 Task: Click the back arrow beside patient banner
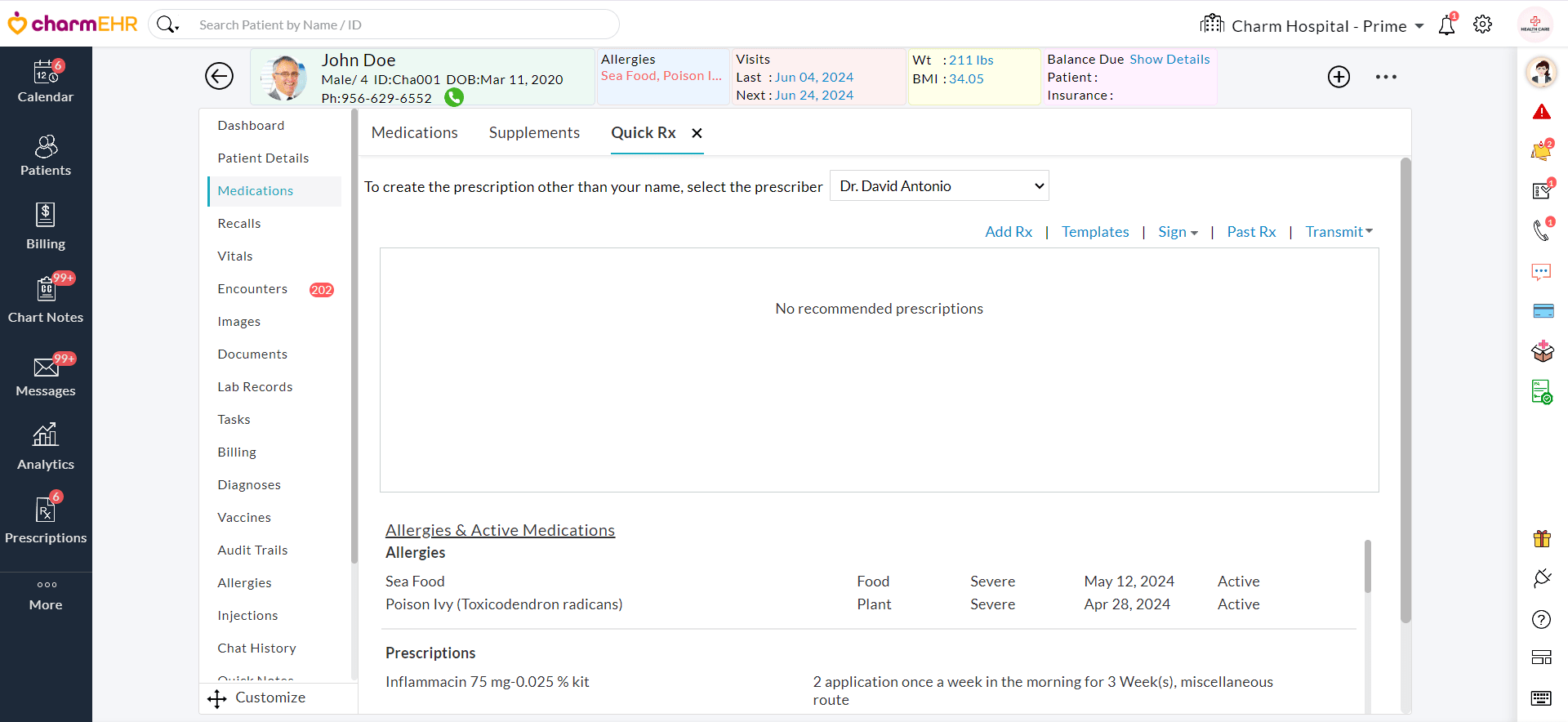(219, 76)
